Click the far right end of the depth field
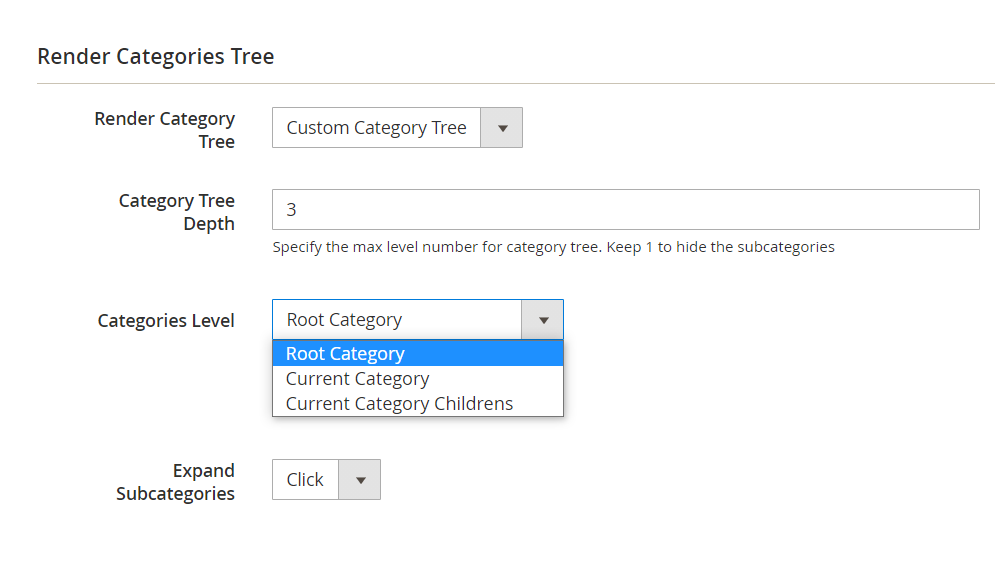Viewport: 995px width, 568px height. pos(968,210)
